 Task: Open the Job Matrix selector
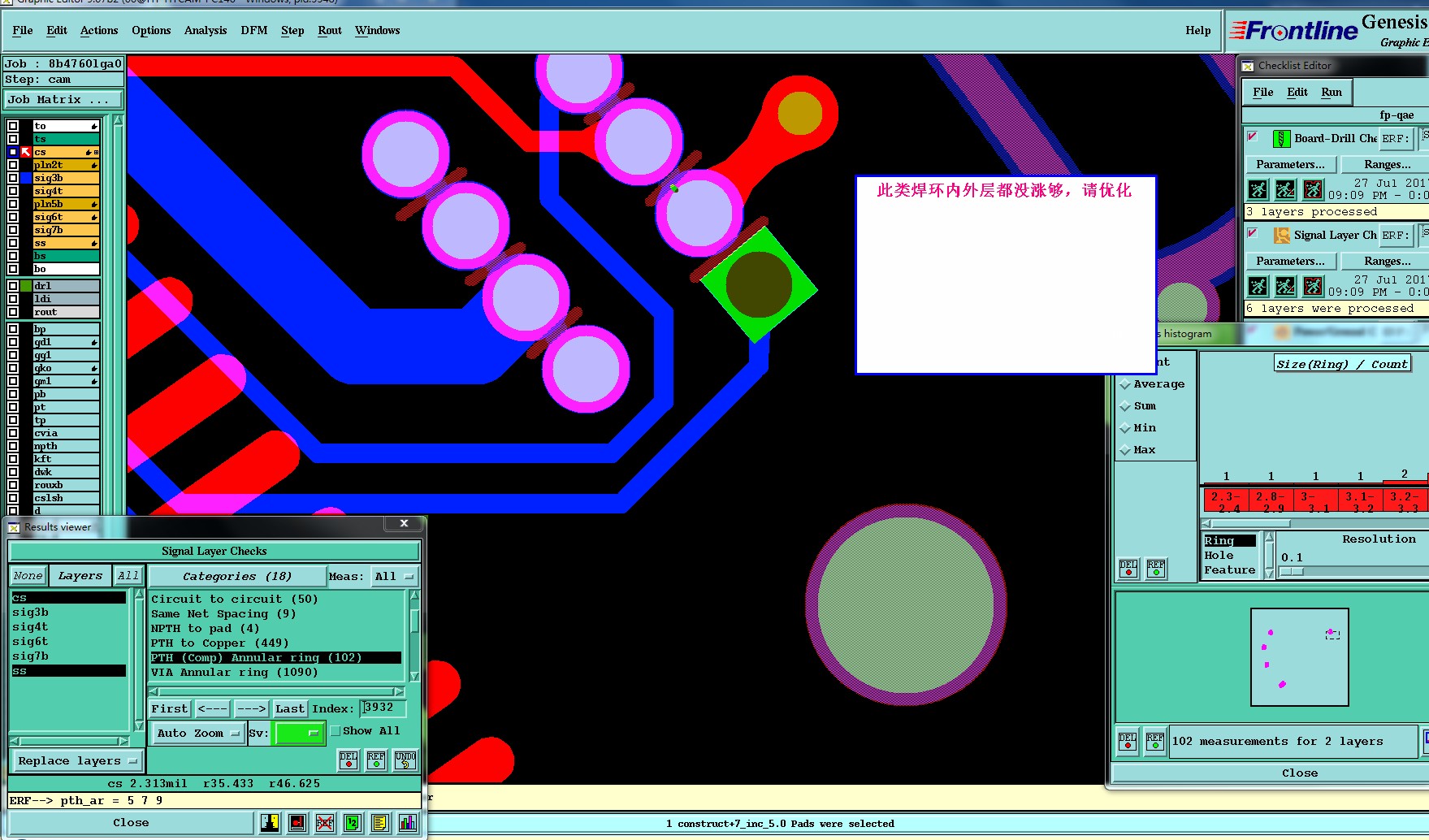click(x=63, y=100)
